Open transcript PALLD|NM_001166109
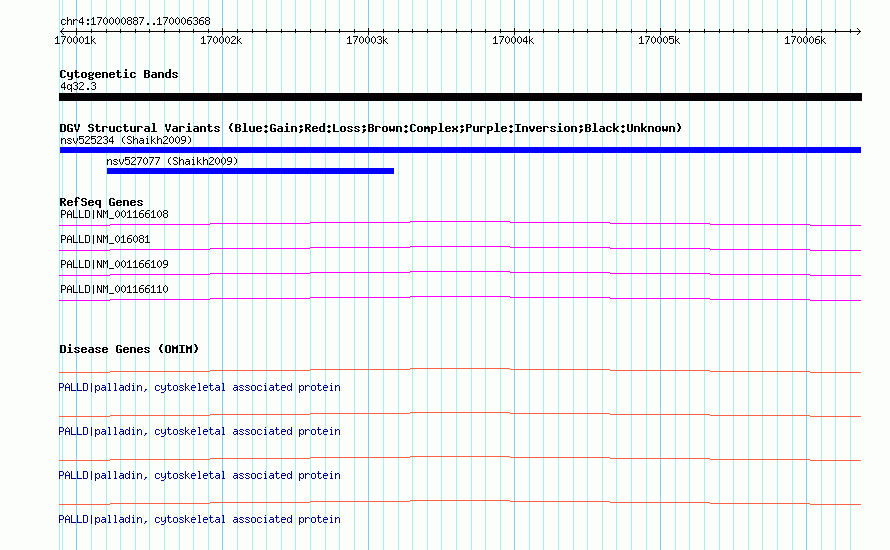Screen dimensions: 890x550 [x=114, y=264]
